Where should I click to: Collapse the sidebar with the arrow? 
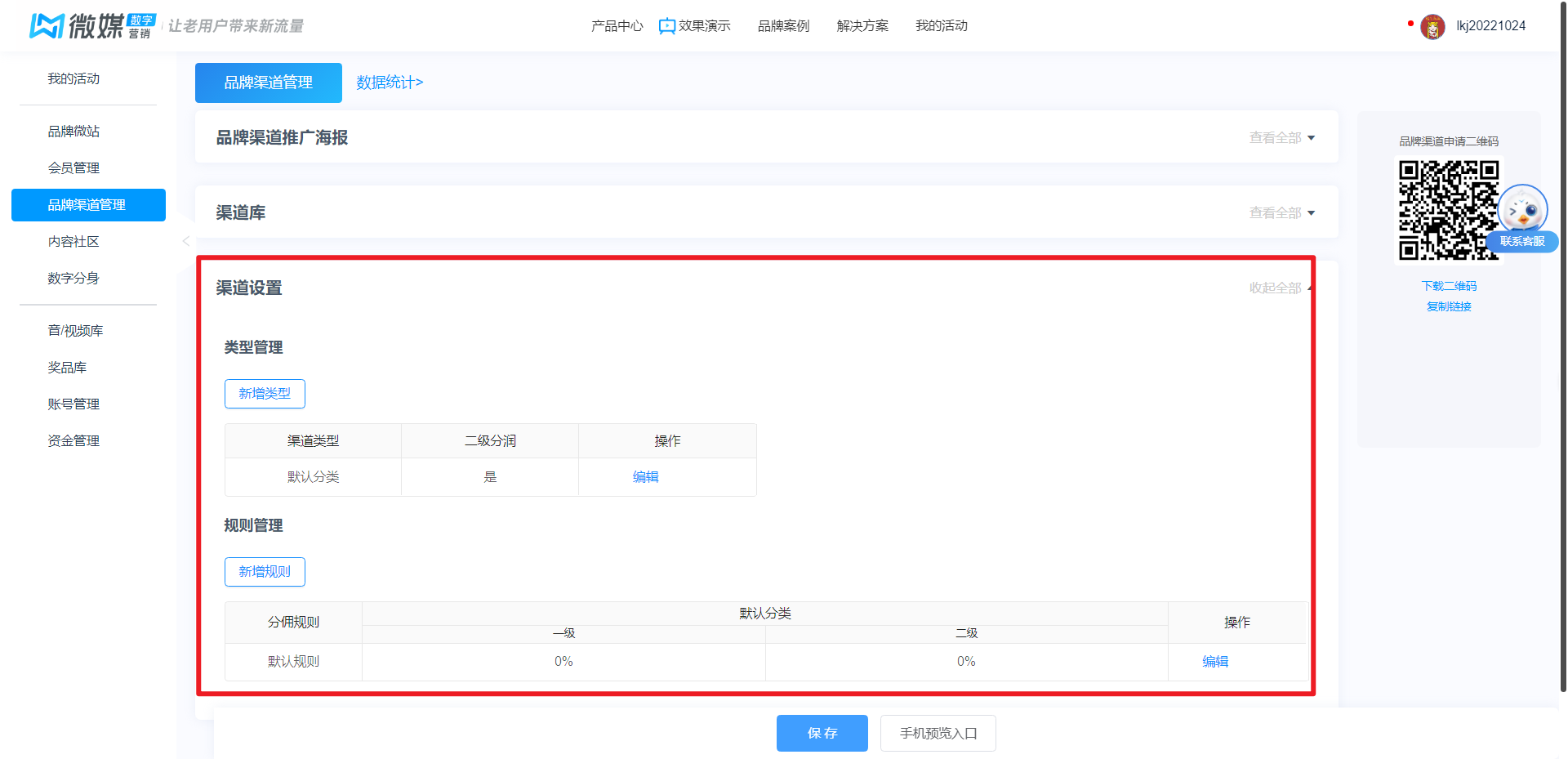coord(185,241)
